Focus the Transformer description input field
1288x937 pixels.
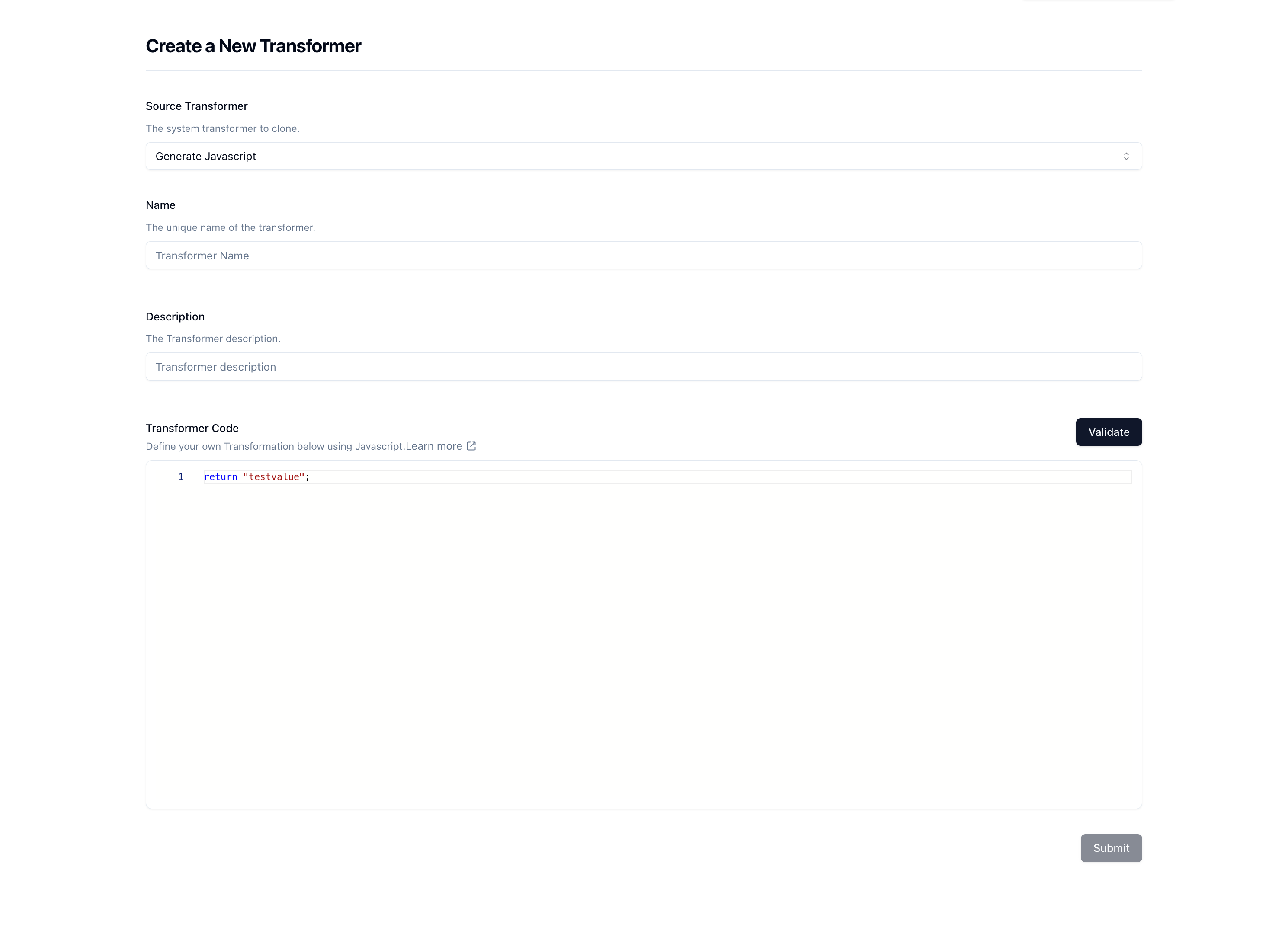644,367
